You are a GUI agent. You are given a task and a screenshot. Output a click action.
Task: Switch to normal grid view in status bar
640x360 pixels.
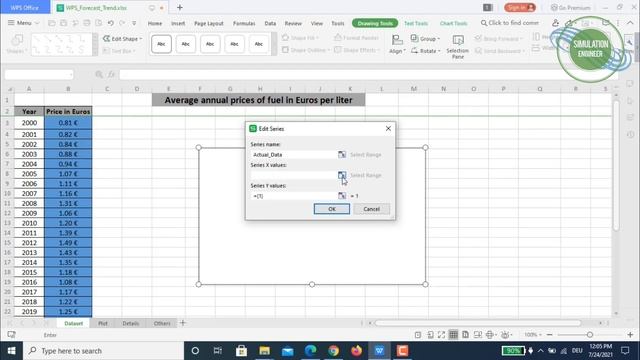tap(453, 335)
